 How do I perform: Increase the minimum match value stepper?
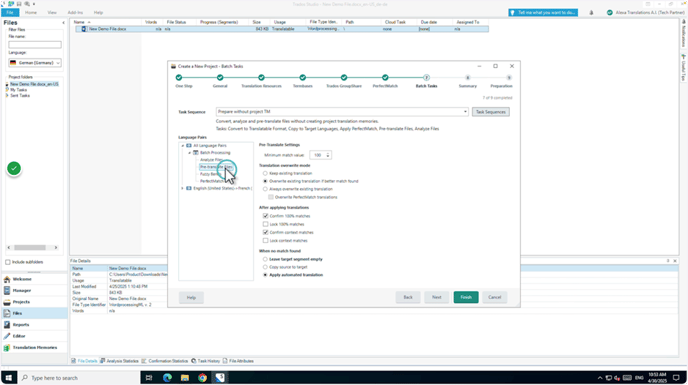[x=328, y=154]
